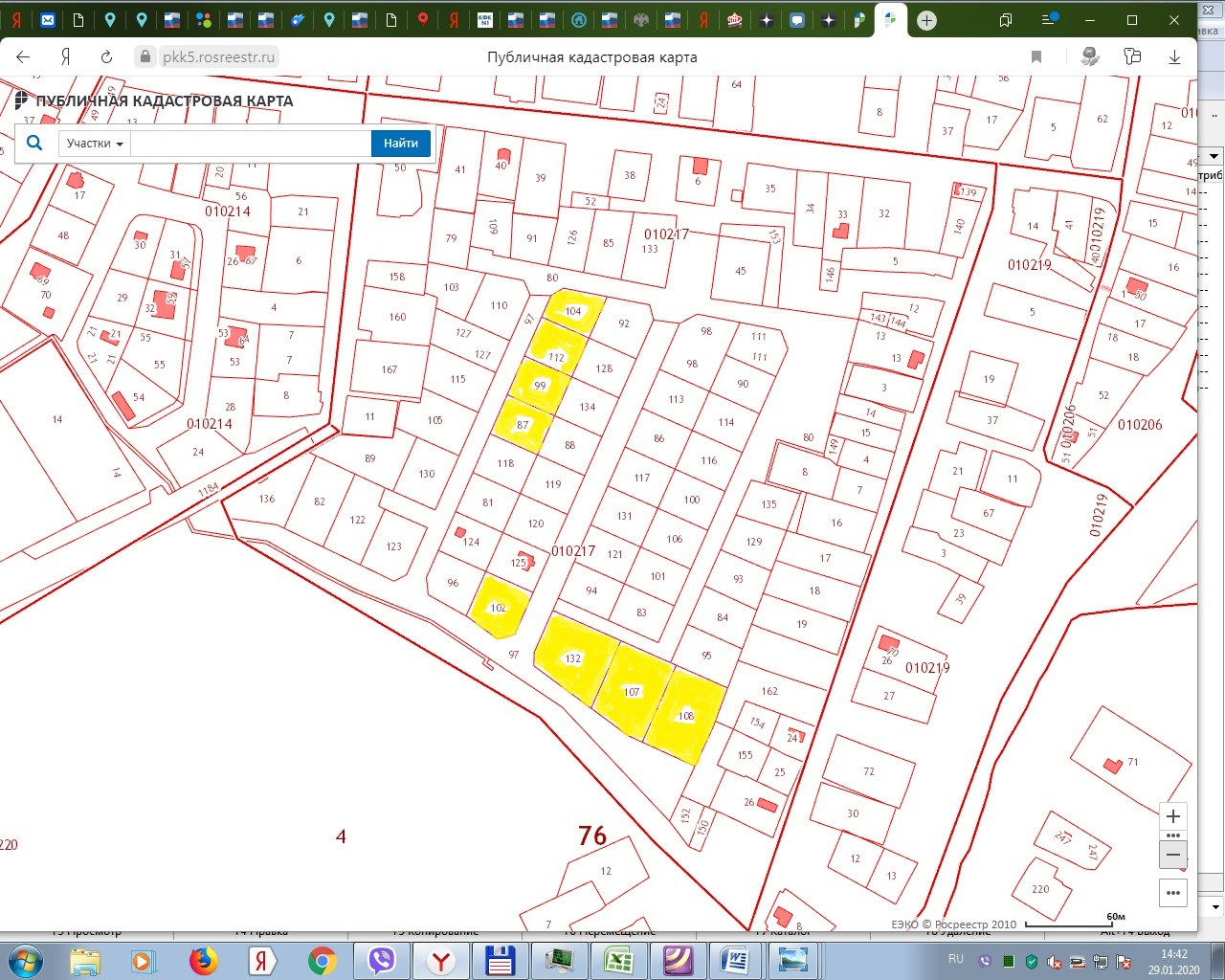The image size is (1225, 980).
Task: Click the pkk5.rosreestr.ru address bar
Action: point(218,57)
